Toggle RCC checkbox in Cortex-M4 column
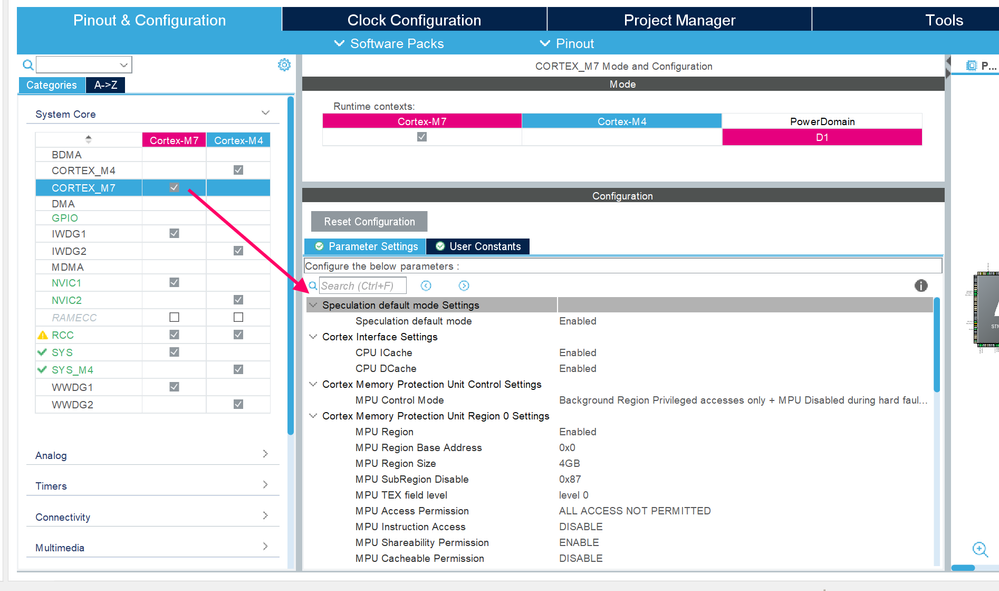Viewport: 999px width, 591px height. pyautogui.click(x=238, y=334)
